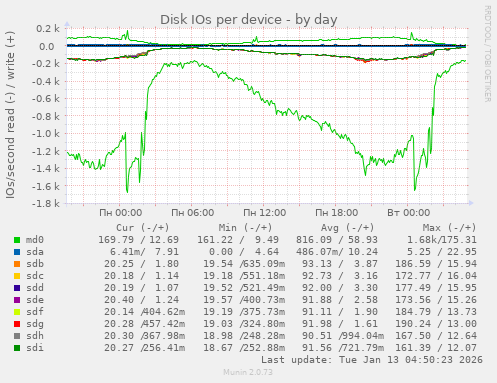Click sdd max value 177.49 / 15.95
497x383 pixels.
436,288
